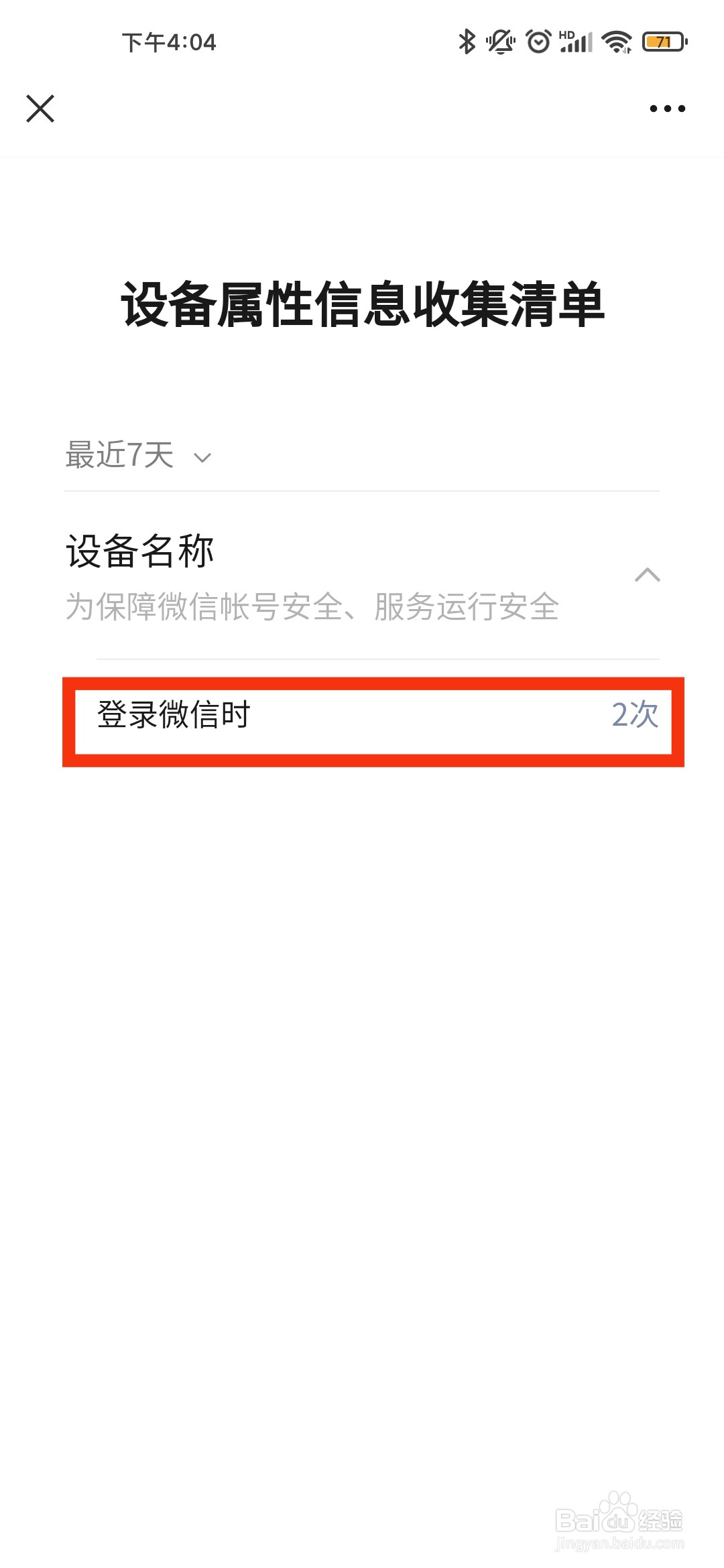The width and height of the screenshot is (724, 1568).
Task: Tap the muted bell status icon
Action: click(x=500, y=42)
